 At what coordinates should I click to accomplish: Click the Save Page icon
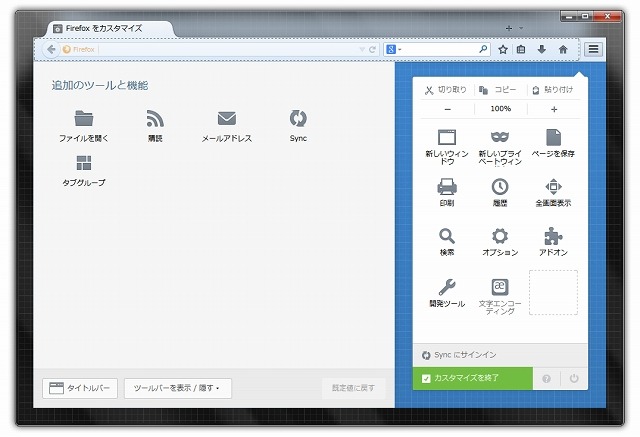pos(553,137)
